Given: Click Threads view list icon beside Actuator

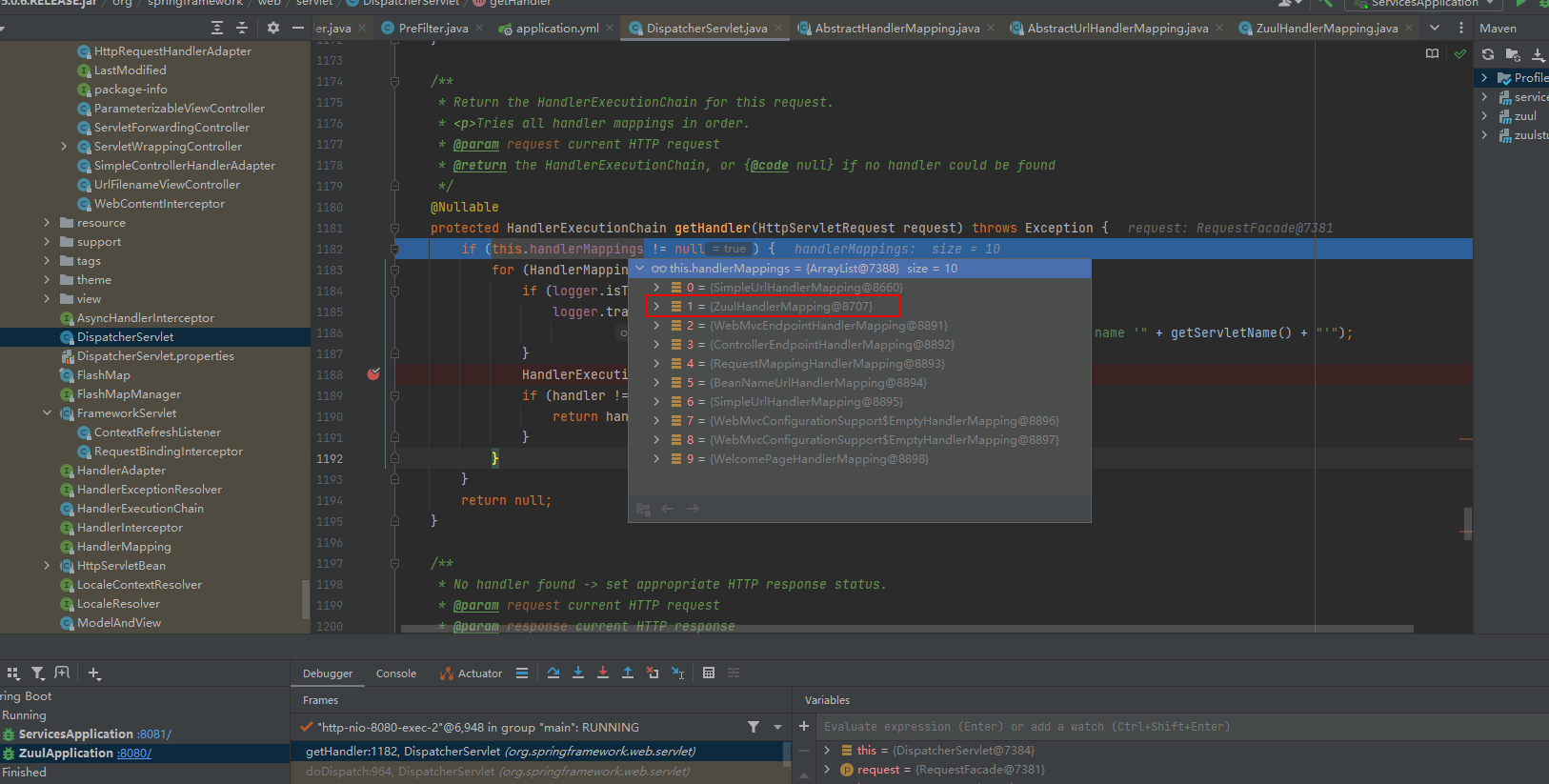Looking at the screenshot, I should [522, 673].
